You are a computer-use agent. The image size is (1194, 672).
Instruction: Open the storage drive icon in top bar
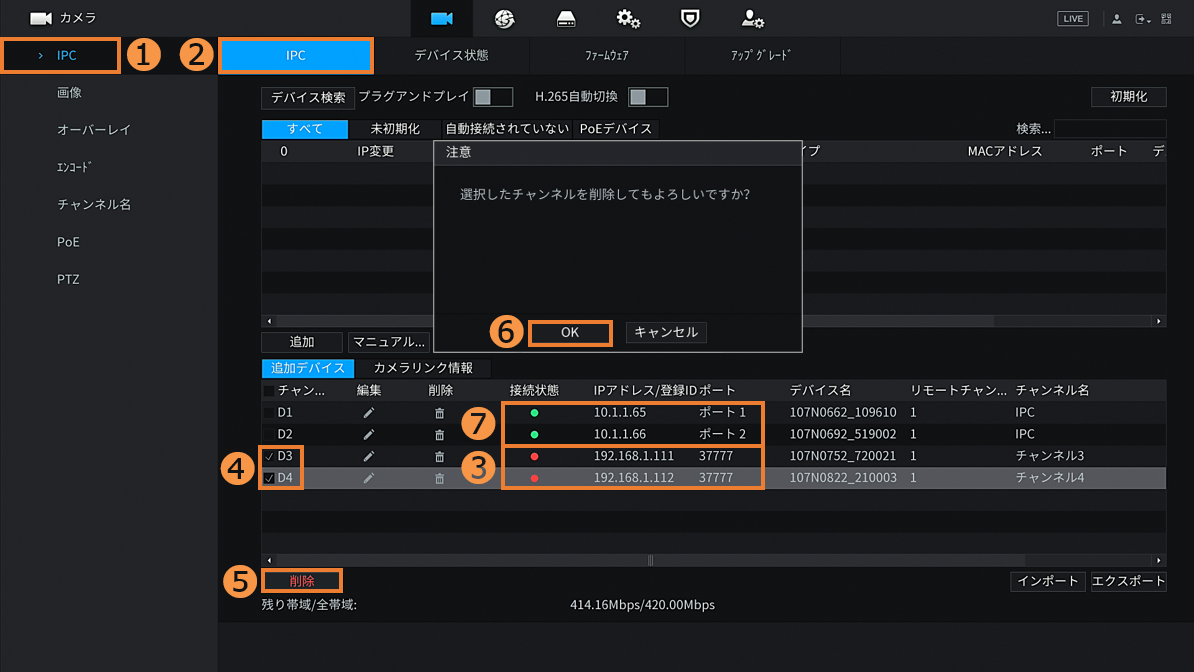click(x=566, y=19)
